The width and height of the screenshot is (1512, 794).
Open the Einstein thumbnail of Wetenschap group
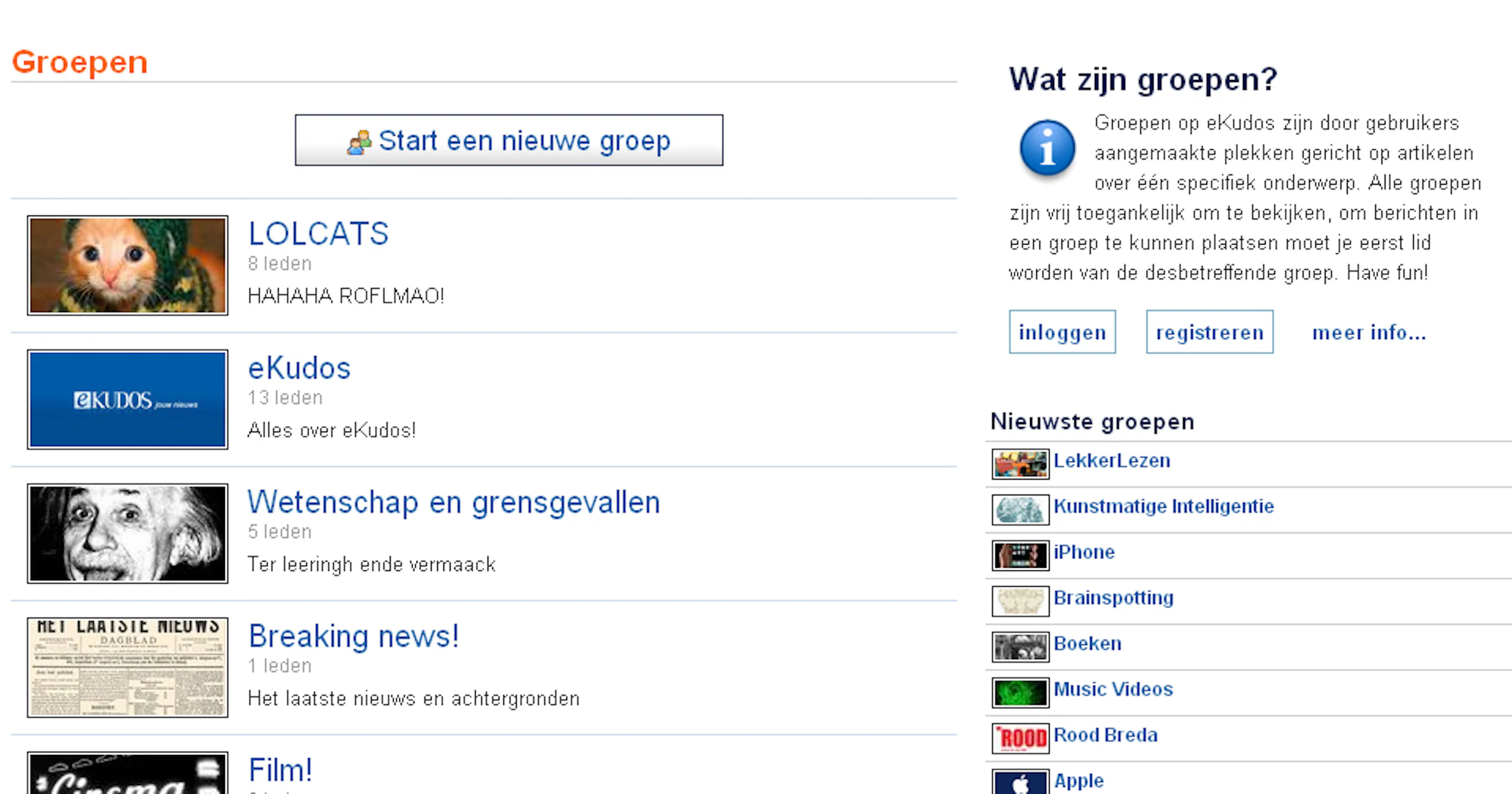point(127,534)
